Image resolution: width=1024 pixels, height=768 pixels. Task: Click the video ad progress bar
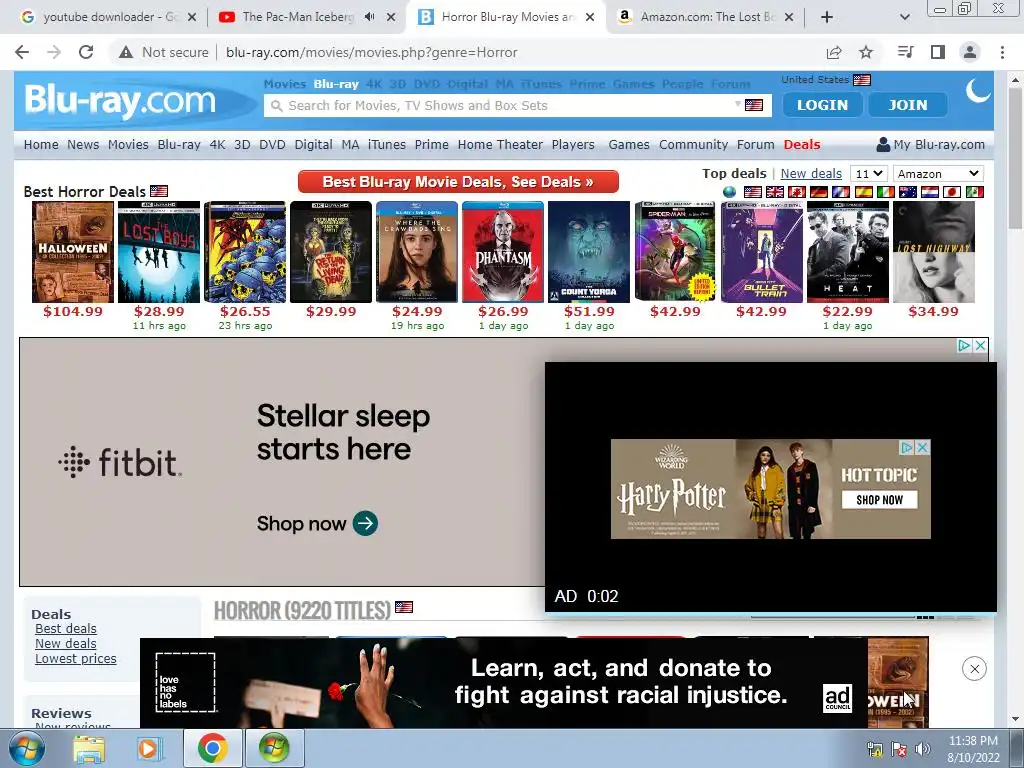coord(771,615)
